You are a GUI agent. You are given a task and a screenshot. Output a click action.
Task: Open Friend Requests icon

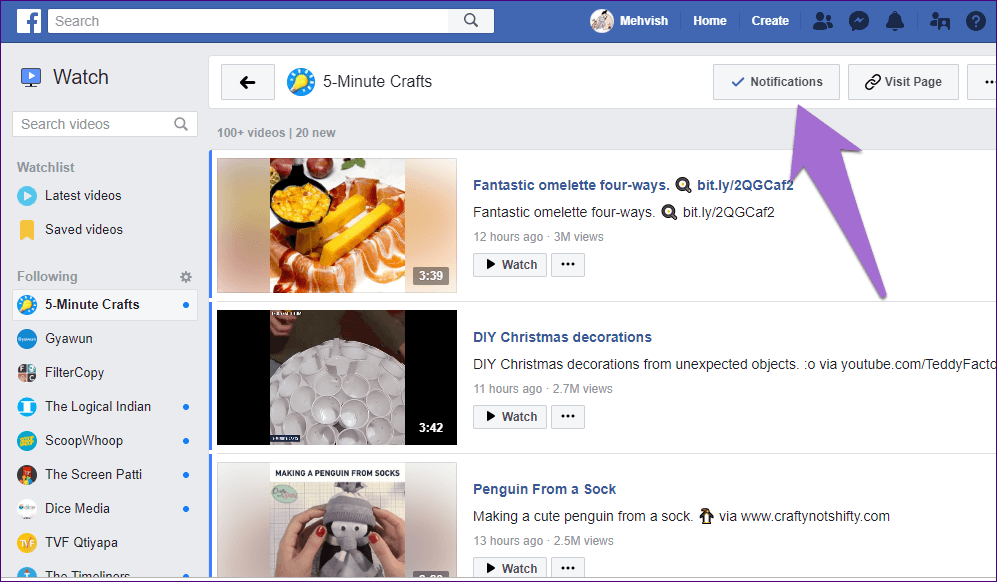point(823,21)
